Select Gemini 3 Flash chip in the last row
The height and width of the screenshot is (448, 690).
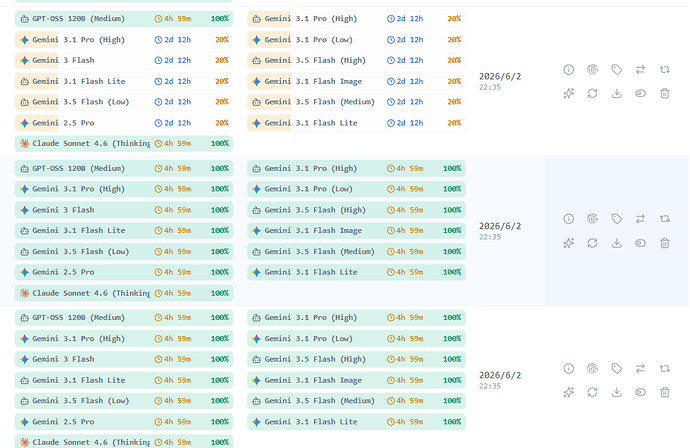click(124, 359)
